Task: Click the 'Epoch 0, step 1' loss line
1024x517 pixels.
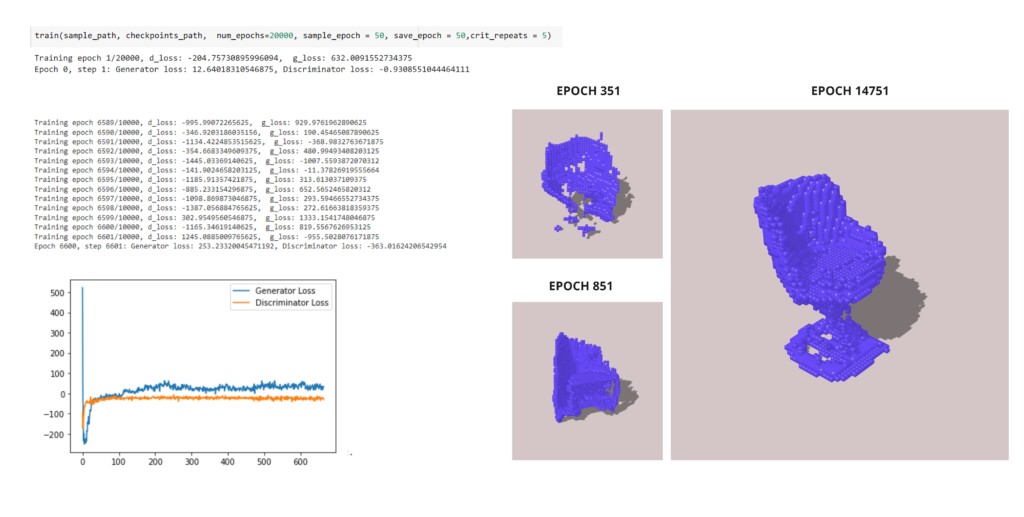Action: (252, 69)
